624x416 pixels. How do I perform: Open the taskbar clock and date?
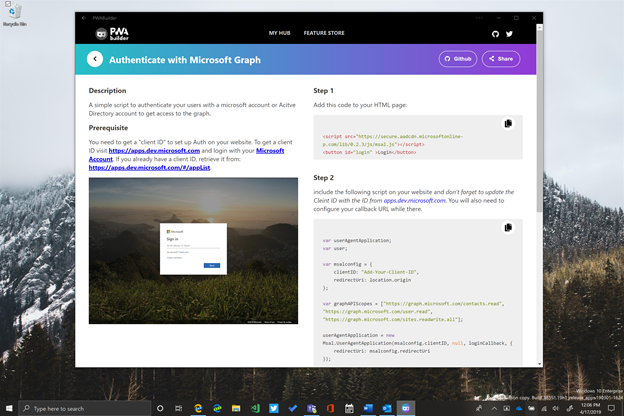point(591,408)
